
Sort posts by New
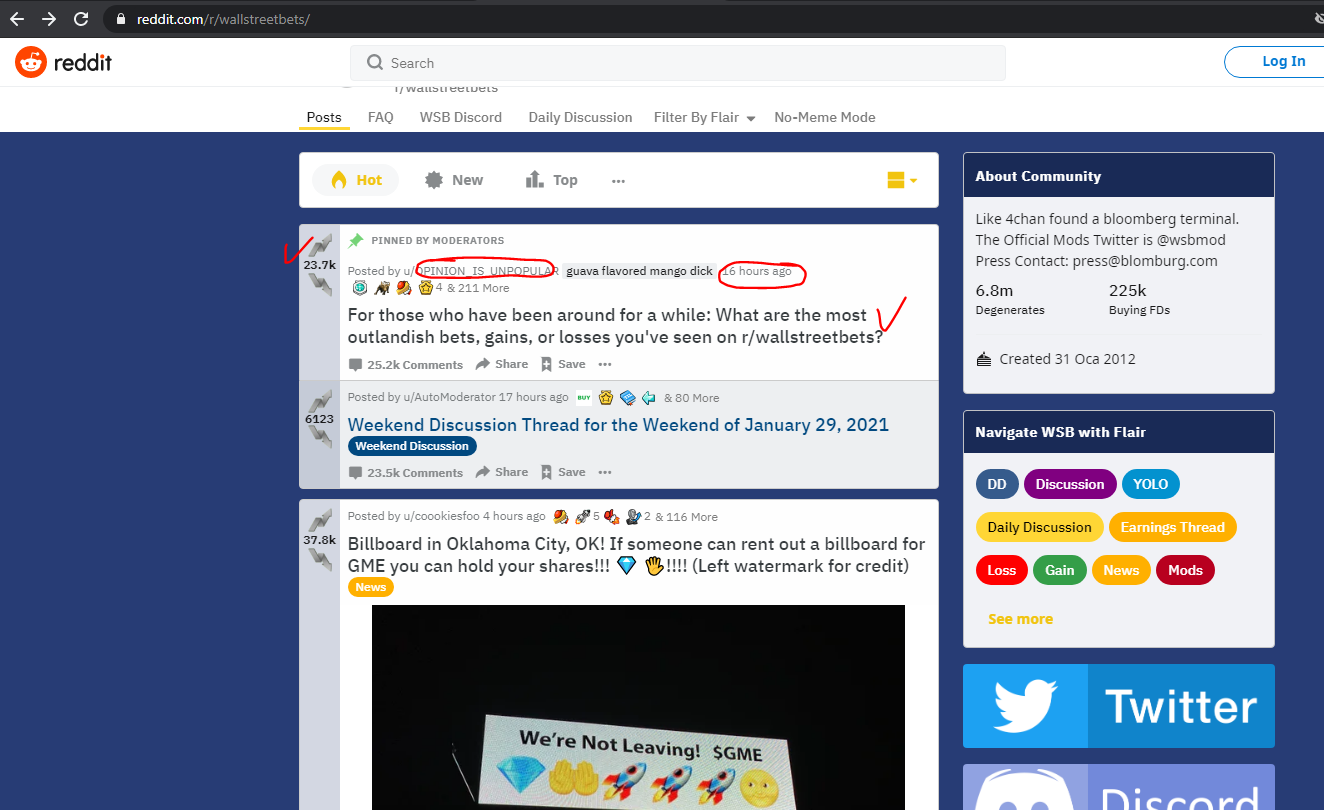(454, 180)
